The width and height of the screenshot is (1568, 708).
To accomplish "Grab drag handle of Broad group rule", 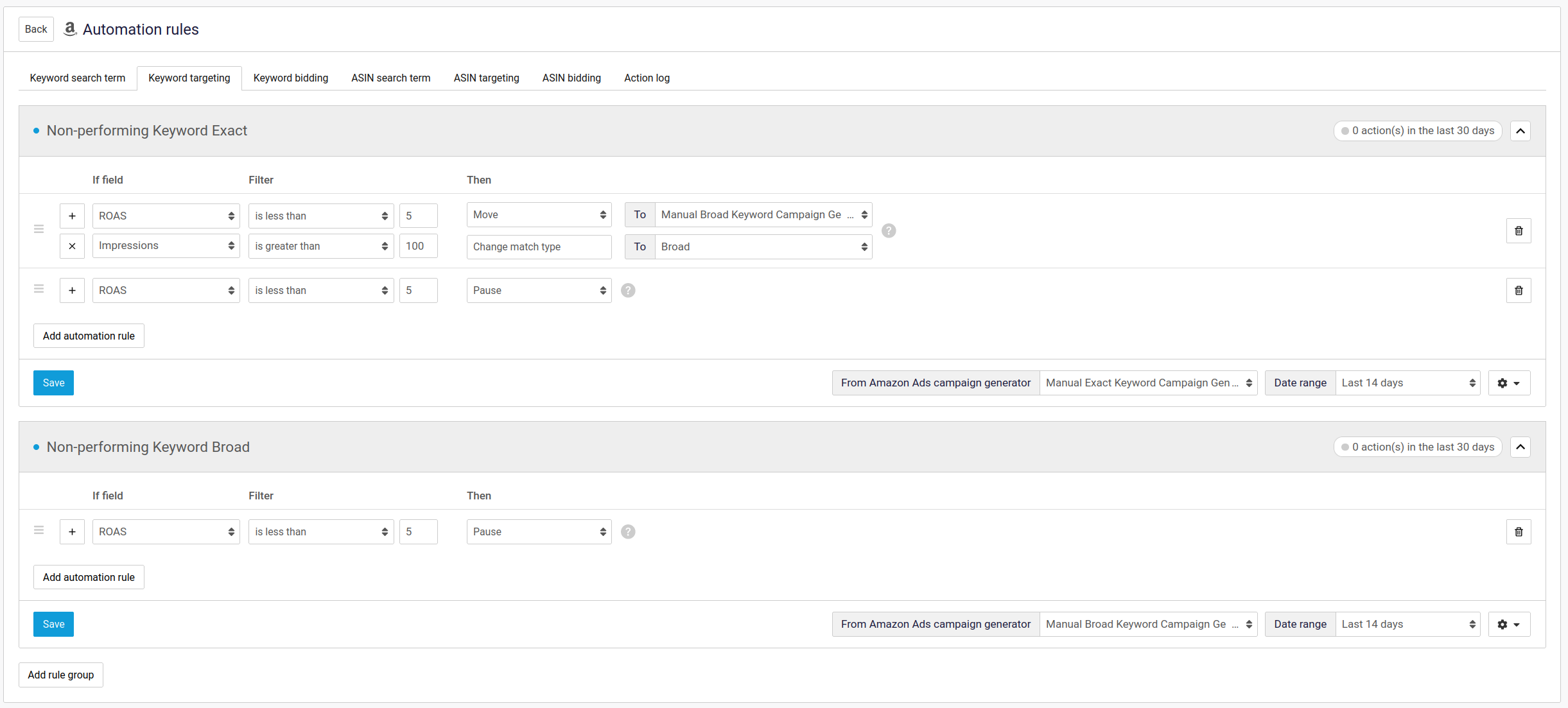I will [x=39, y=530].
